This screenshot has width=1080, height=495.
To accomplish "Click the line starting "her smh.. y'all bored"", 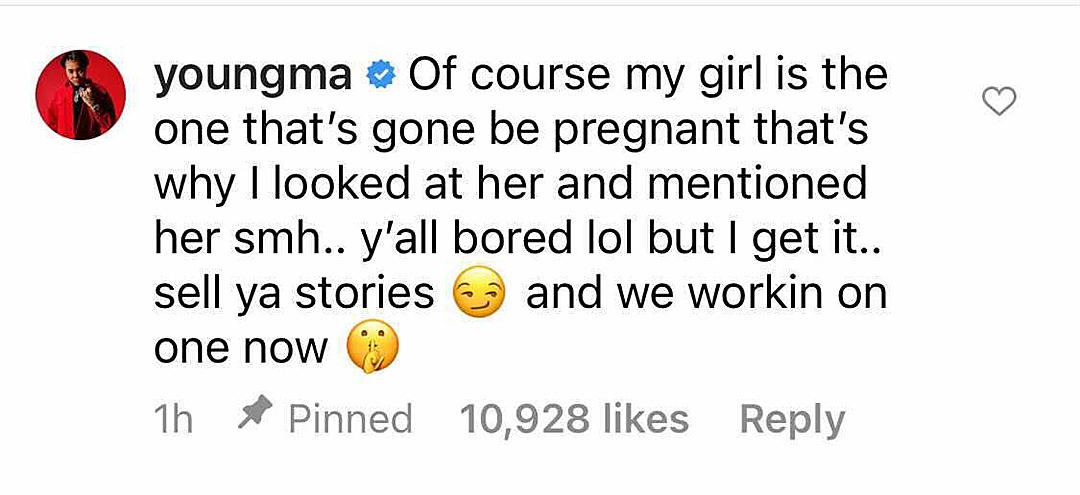I will pyautogui.click(x=517, y=240).
